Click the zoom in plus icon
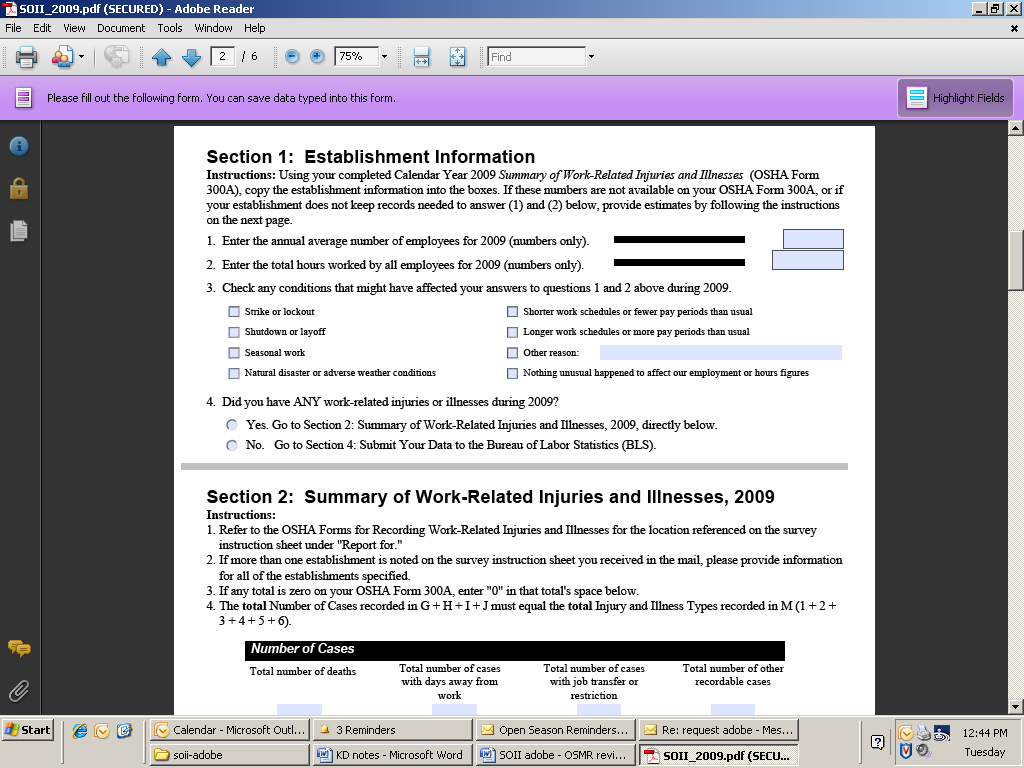This screenshot has width=1024, height=768. coord(317,57)
